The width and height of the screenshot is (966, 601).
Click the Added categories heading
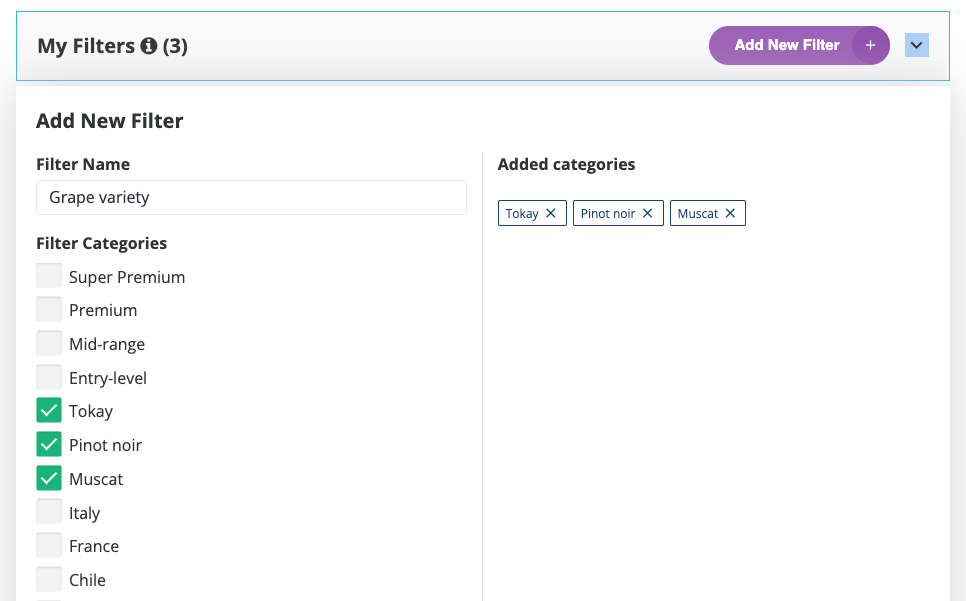[x=566, y=164]
